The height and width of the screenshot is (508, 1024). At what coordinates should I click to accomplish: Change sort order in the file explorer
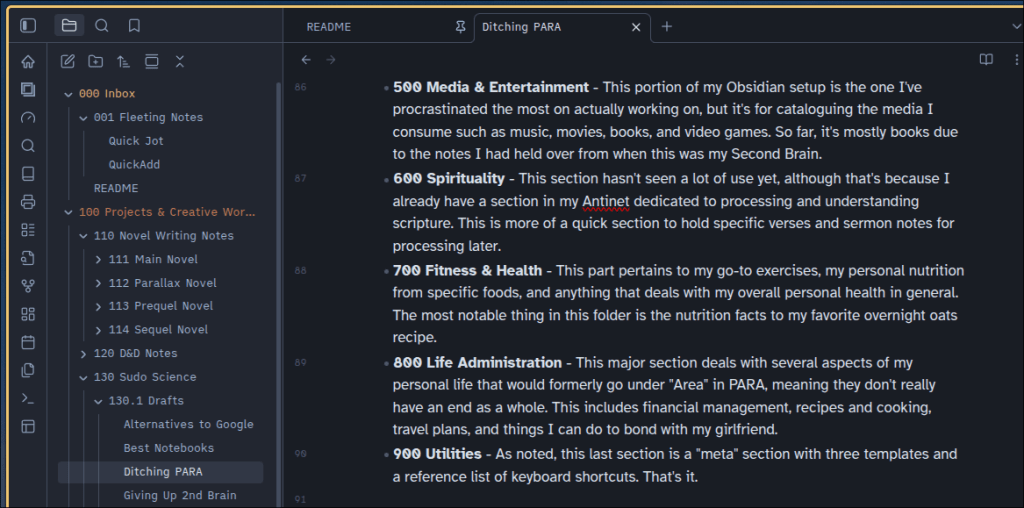coord(123,61)
